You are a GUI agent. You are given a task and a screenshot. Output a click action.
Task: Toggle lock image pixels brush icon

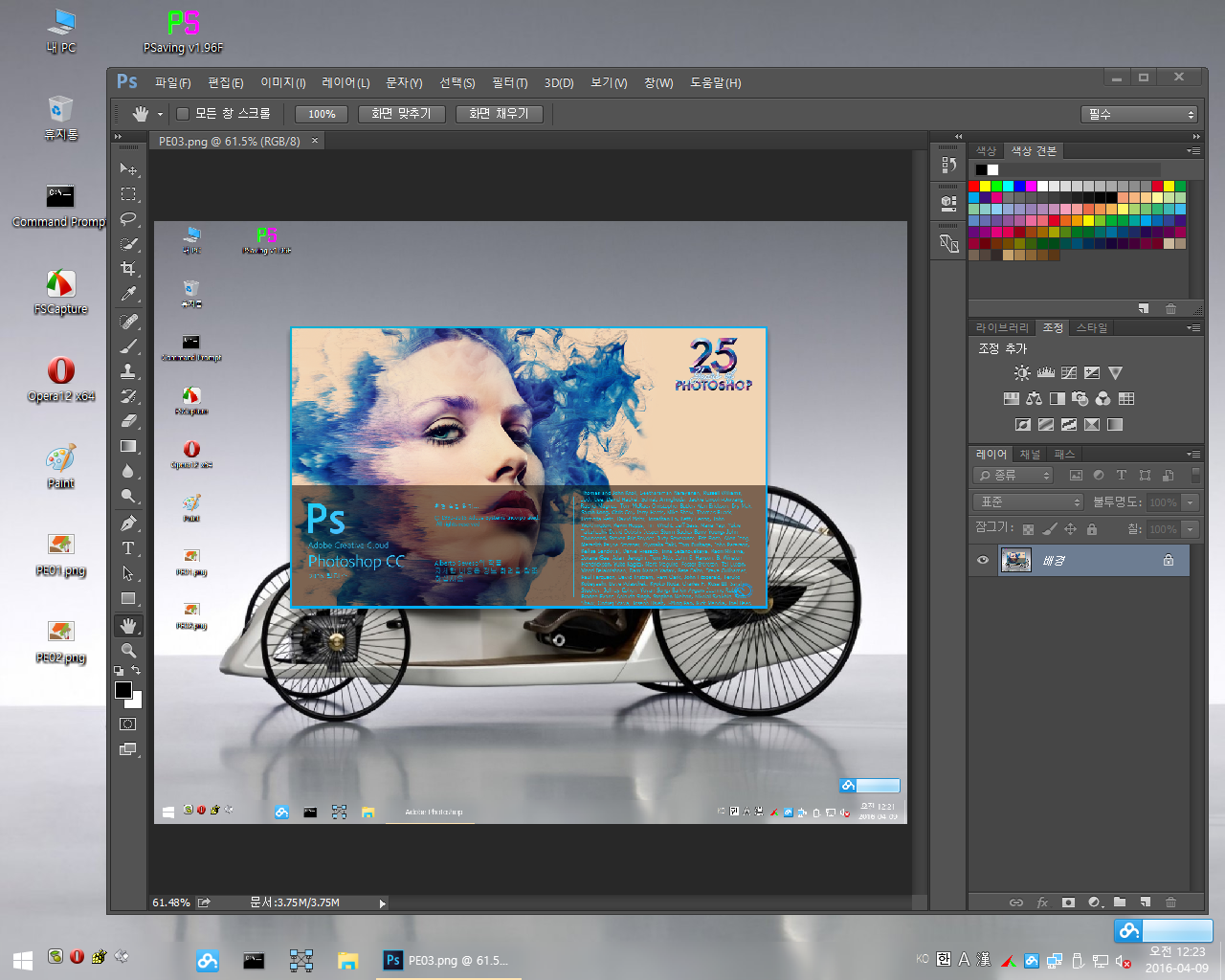[1050, 529]
